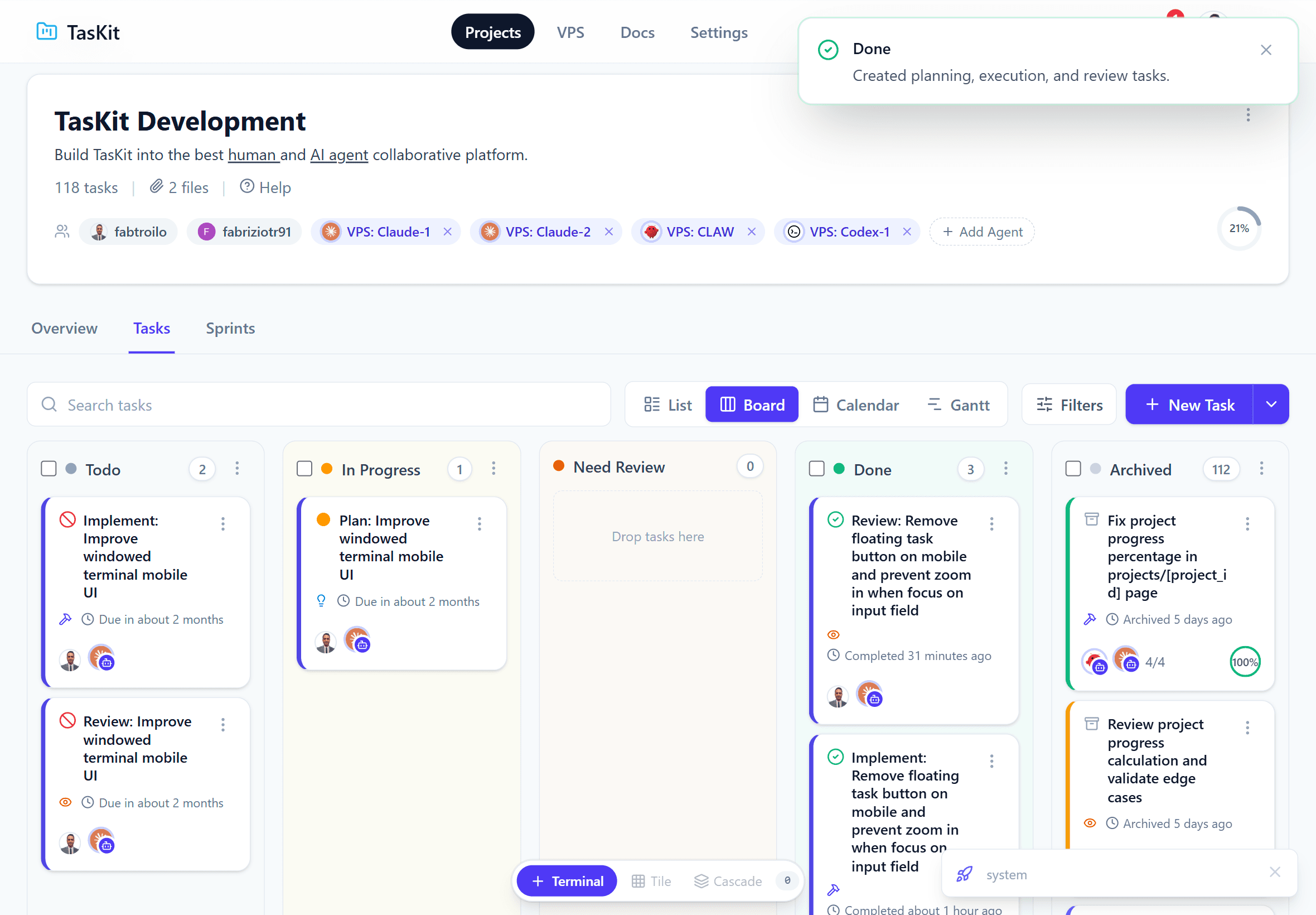1316x915 pixels.
Task: Select the Board view
Action: 752,404
